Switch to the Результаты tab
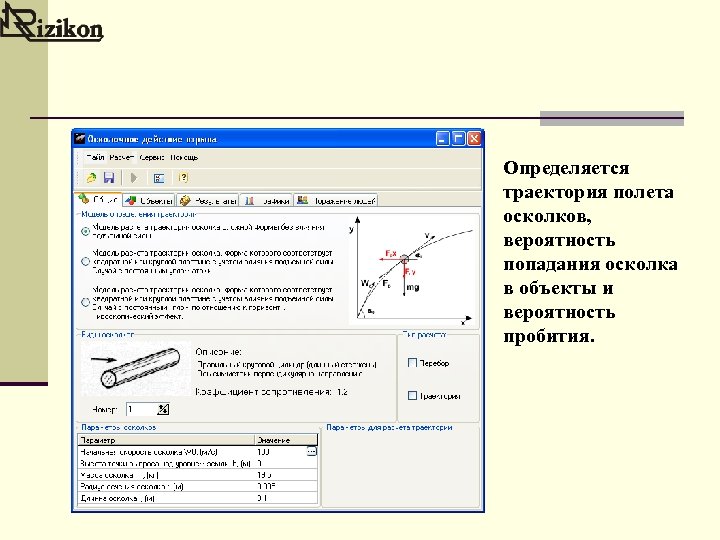 click(208, 201)
